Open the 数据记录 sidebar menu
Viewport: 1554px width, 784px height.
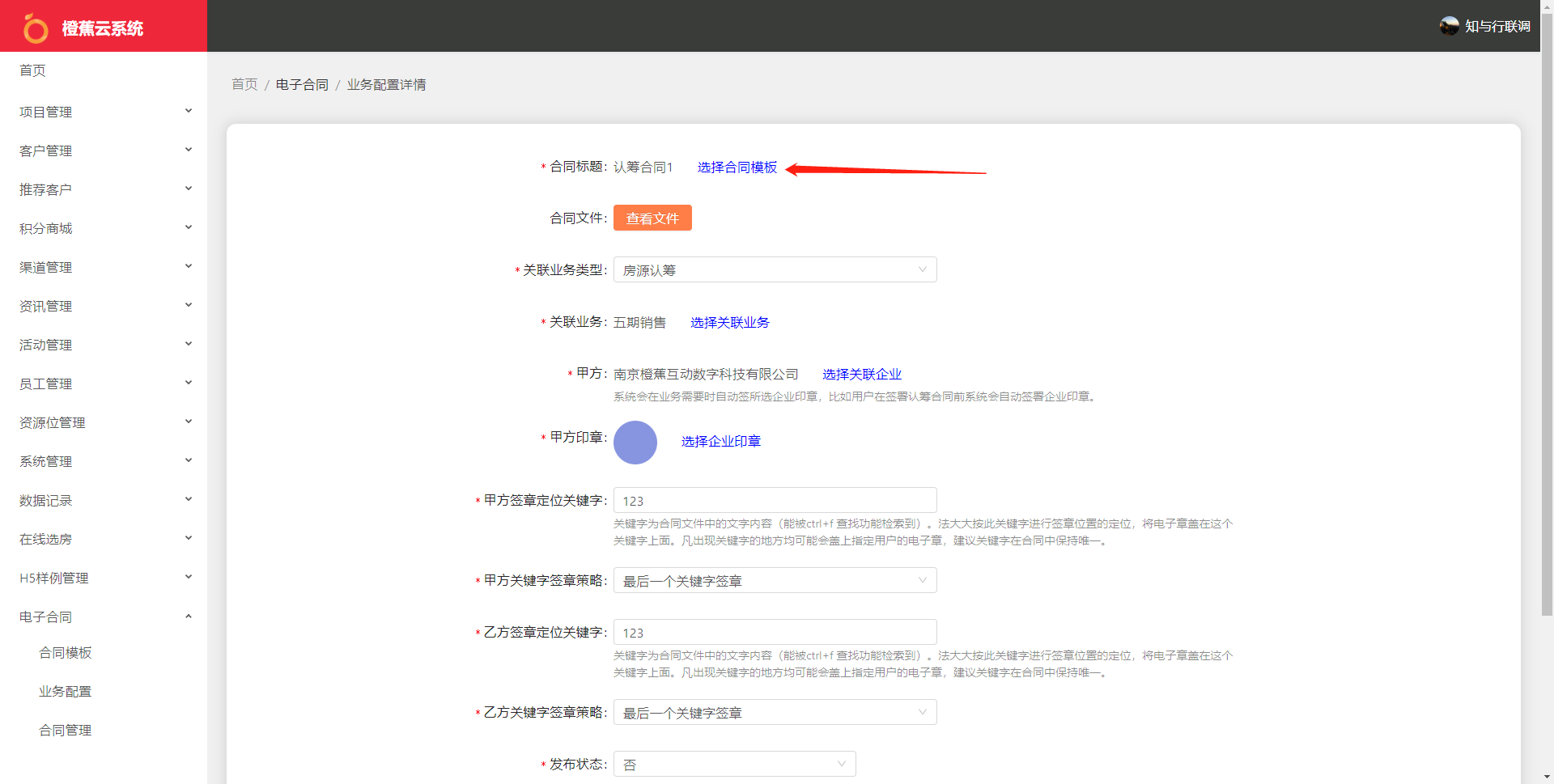coord(104,500)
